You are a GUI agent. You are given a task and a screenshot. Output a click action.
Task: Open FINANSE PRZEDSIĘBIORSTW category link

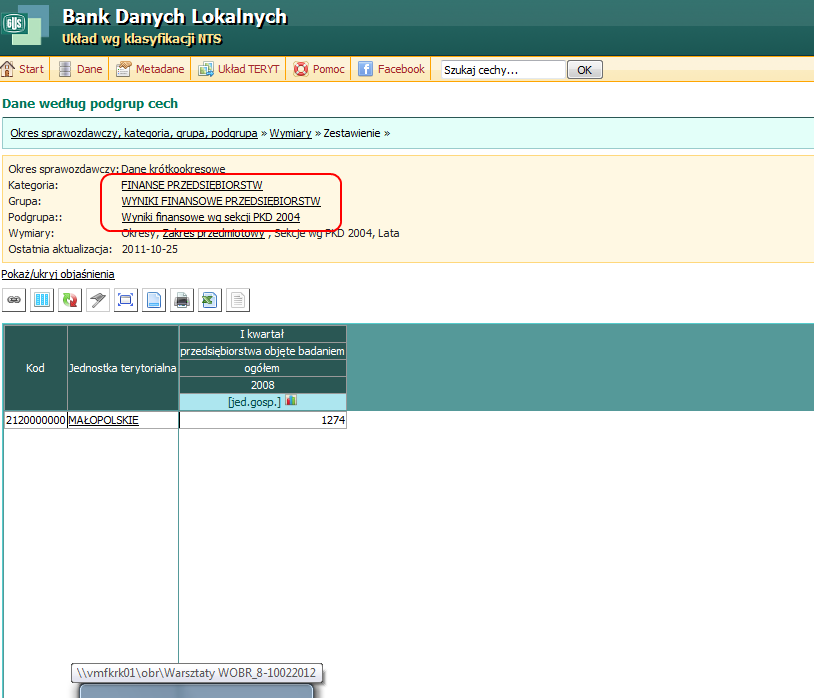point(192,185)
